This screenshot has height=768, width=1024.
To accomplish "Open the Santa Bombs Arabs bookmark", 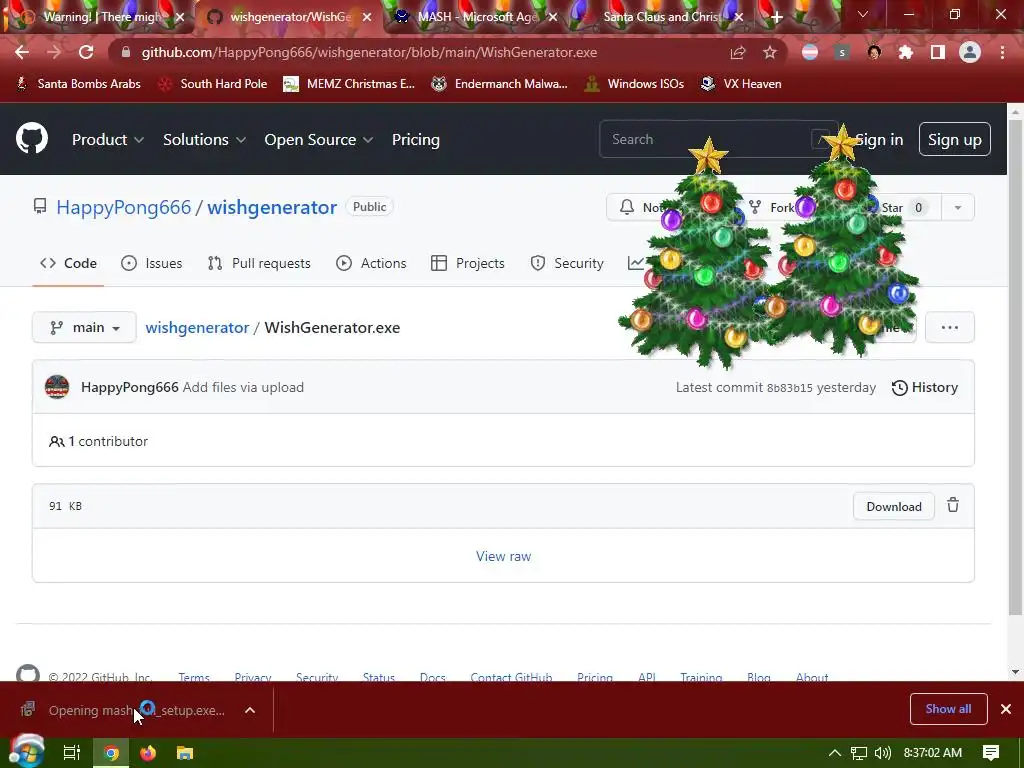I will 78,84.
